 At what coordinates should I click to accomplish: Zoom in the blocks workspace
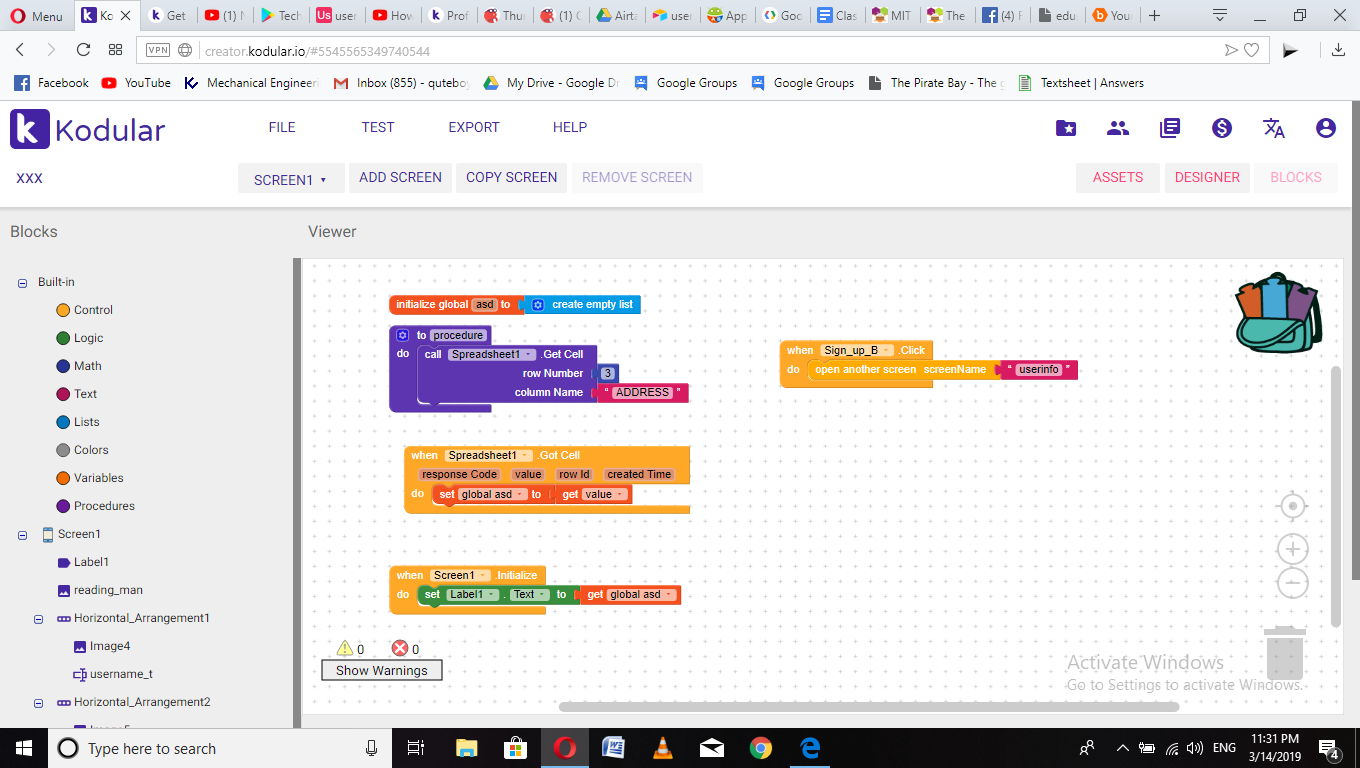pos(1293,549)
